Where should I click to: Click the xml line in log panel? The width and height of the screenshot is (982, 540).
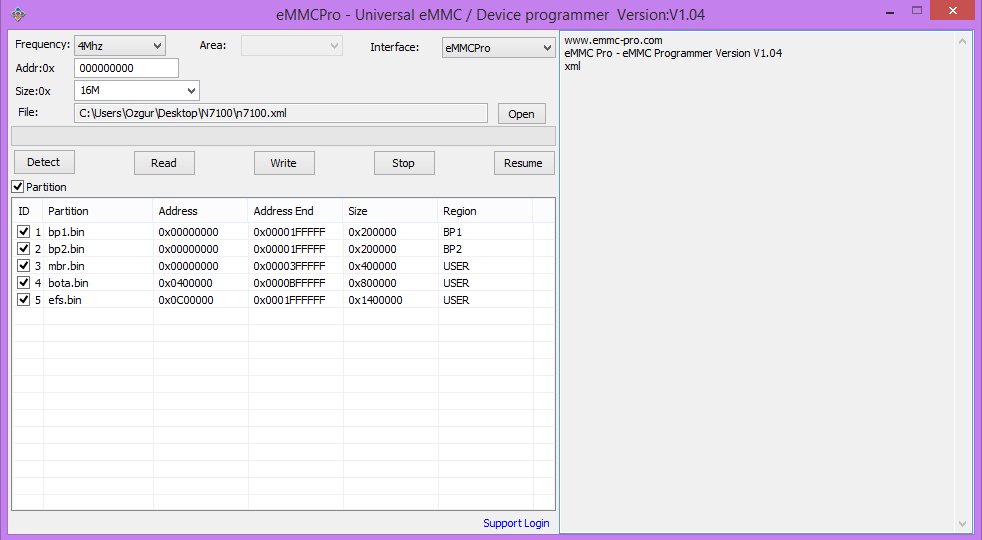point(572,66)
